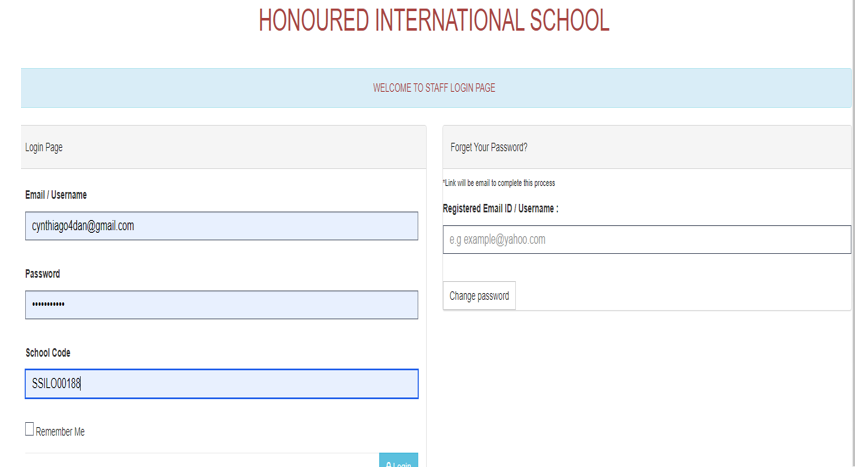The height and width of the screenshot is (467, 856).
Task: Click the Change password button
Action: tap(479, 296)
